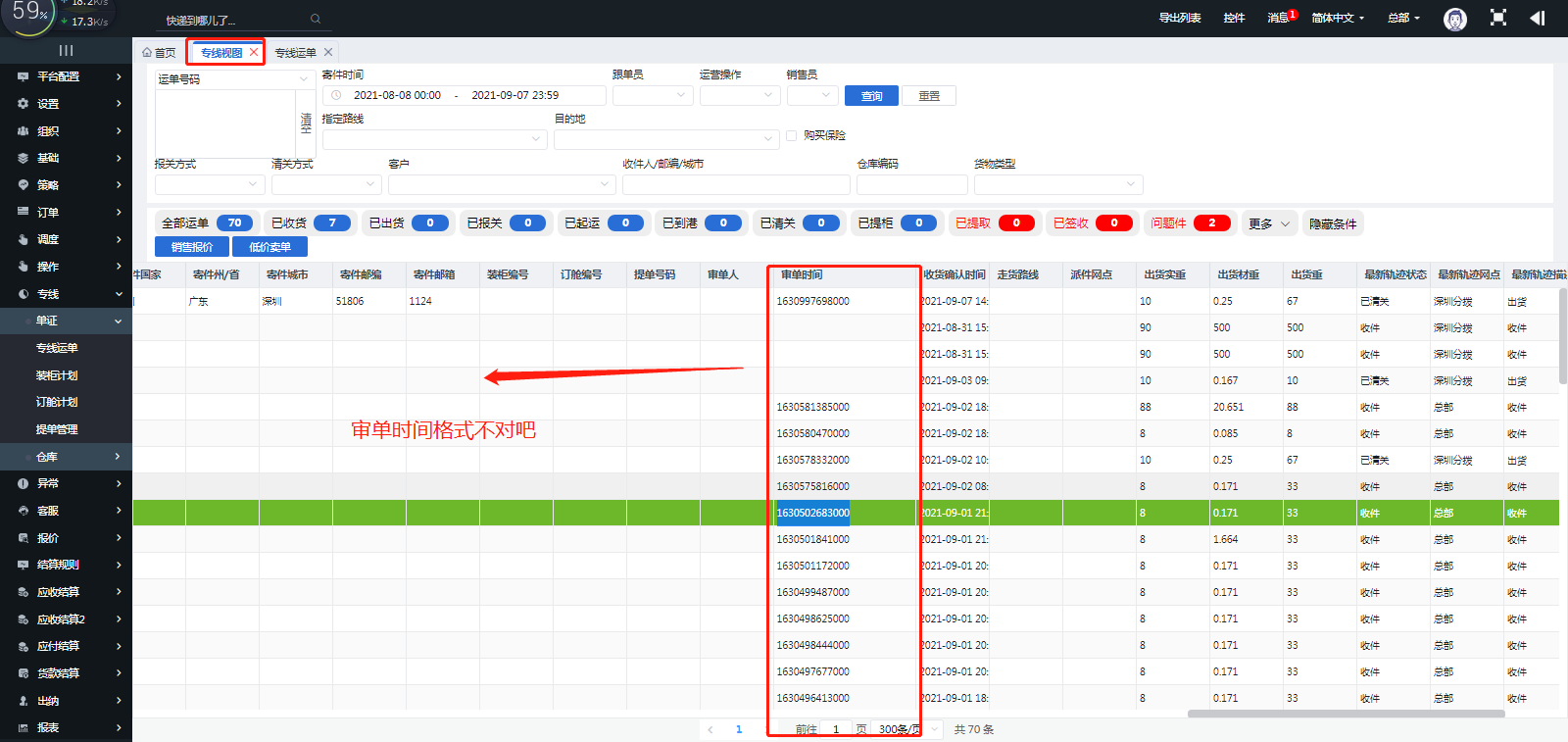Viewport: 1568px width, 742px height.
Task: Select the 问题件 status filter
Action: tap(1190, 223)
